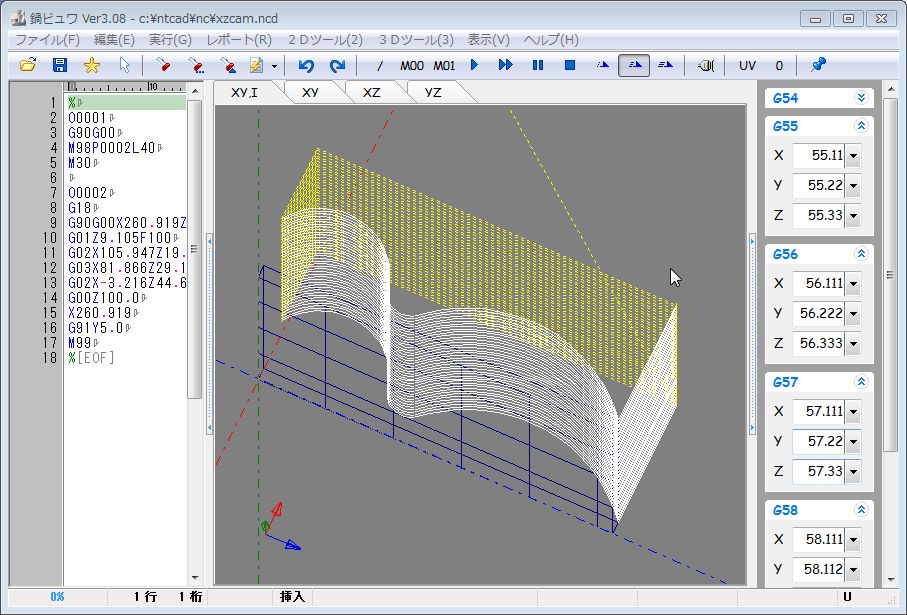907x615 pixels.
Task: Click the G58 X field showing 58.111
Action: (x=818, y=539)
